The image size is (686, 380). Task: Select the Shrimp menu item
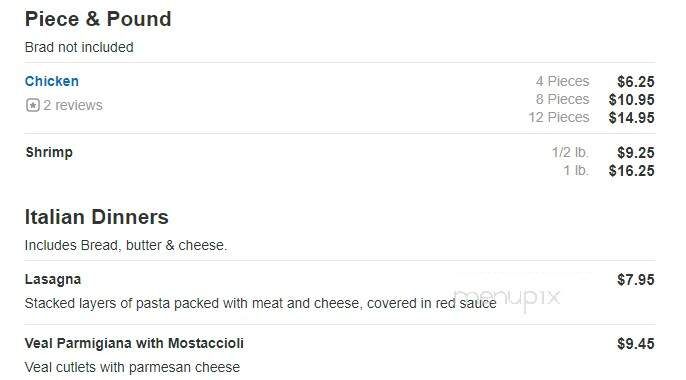point(49,153)
